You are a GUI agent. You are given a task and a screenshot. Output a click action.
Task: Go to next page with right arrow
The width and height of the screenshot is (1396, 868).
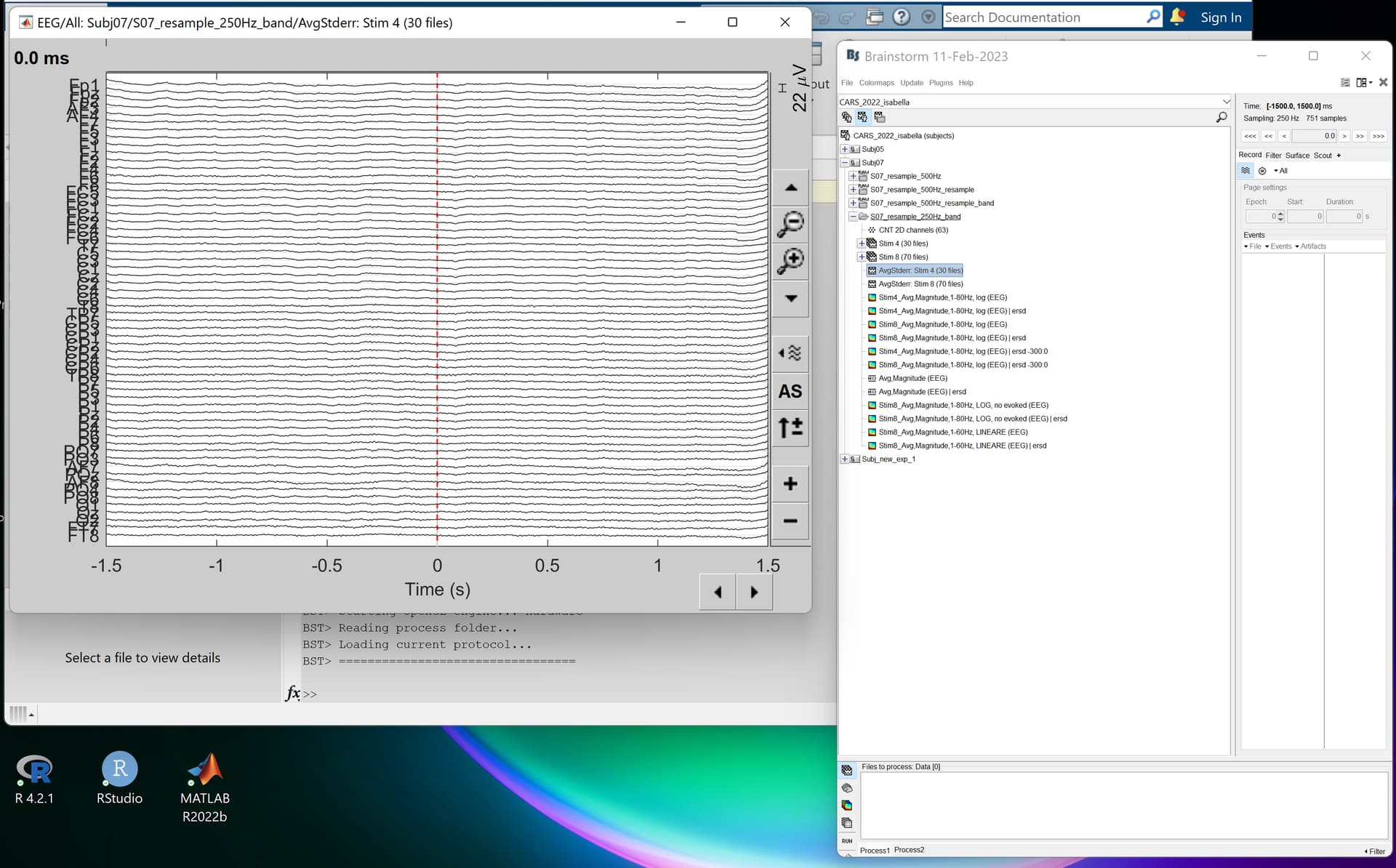754,592
